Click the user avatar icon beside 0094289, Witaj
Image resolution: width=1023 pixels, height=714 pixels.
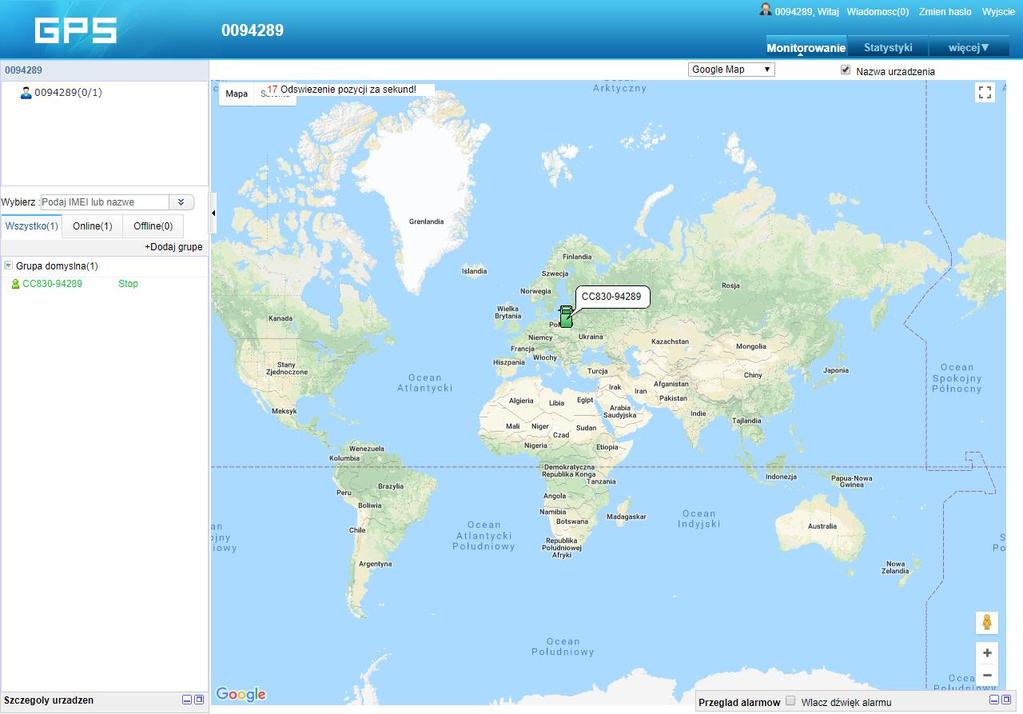pos(765,10)
